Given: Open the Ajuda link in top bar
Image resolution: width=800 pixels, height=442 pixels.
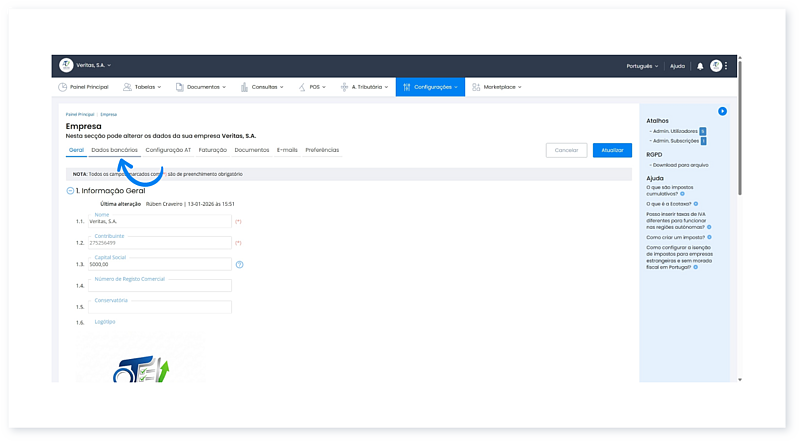Looking at the screenshot, I should point(677,66).
